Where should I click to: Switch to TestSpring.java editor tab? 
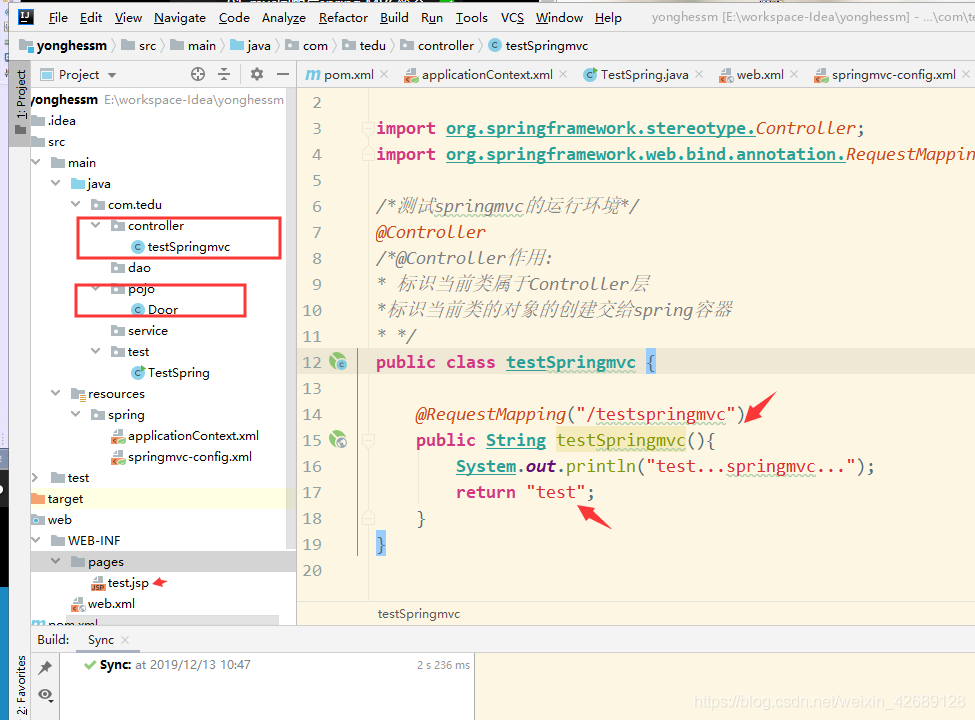pyautogui.click(x=636, y=75)
